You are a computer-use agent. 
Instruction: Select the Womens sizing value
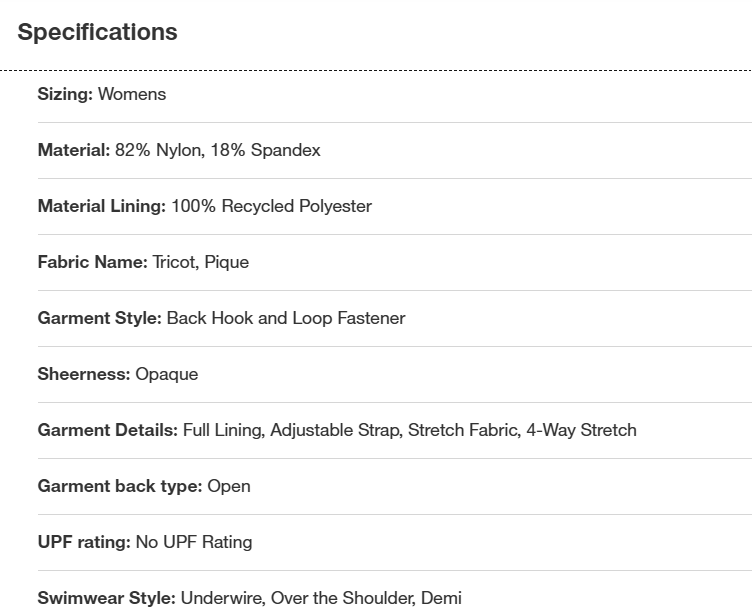(132, 94)
